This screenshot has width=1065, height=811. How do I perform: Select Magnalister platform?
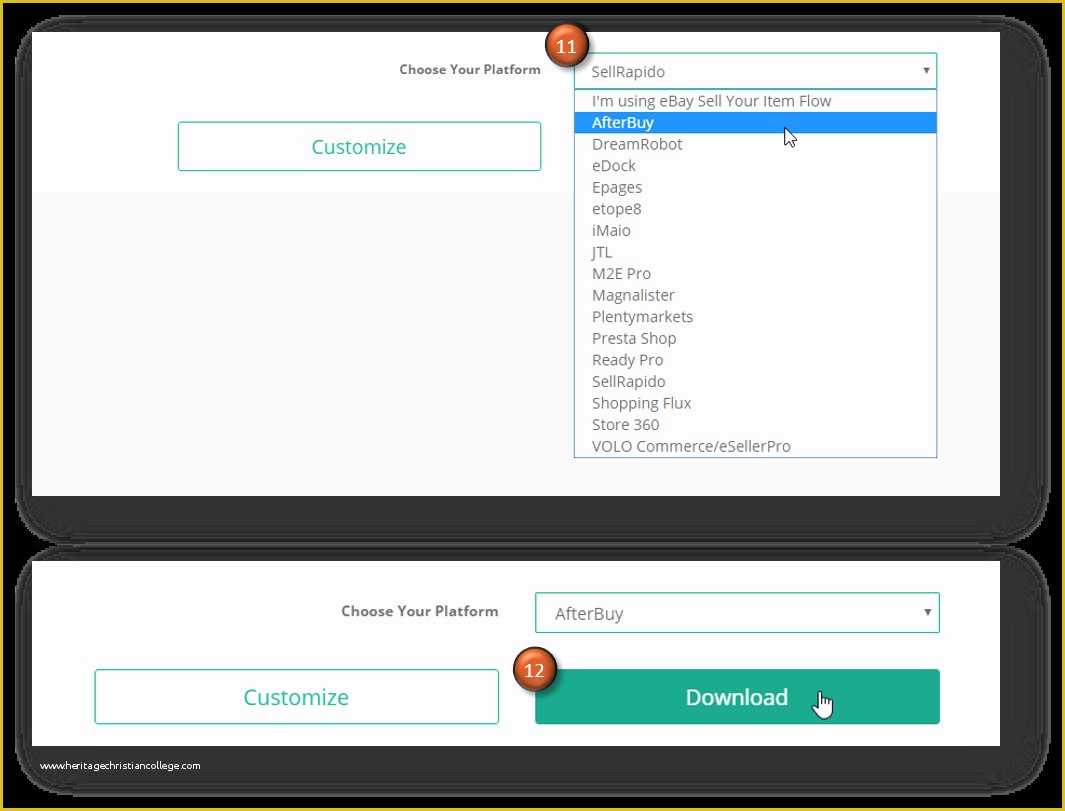[755, 295]
